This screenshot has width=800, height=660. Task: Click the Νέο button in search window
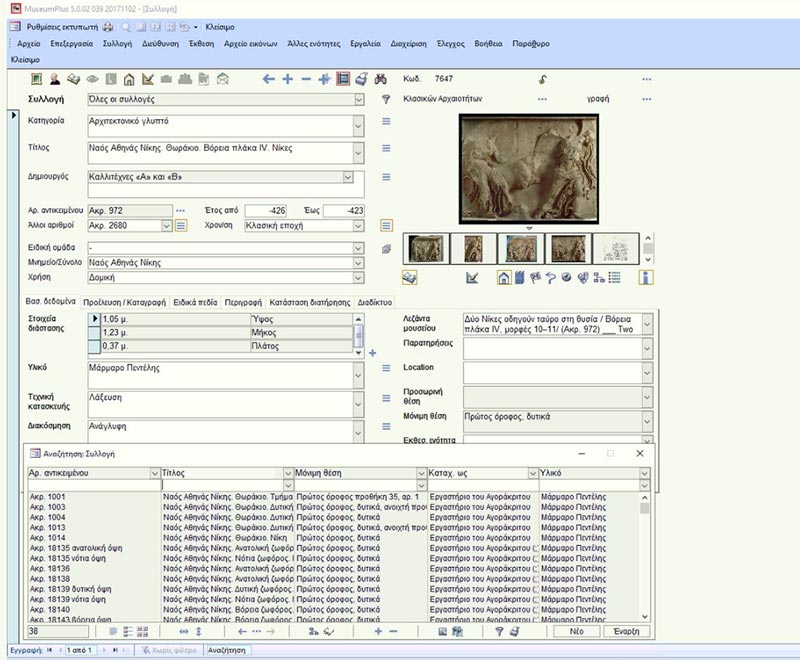click(576, 631)
